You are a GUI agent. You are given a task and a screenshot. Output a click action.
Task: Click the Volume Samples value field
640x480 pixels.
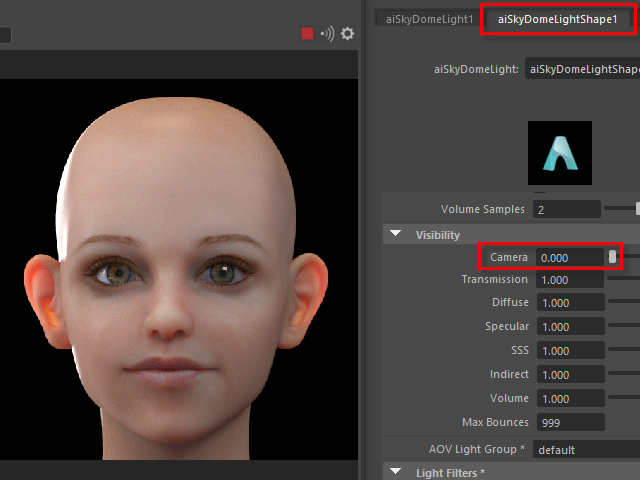coord(567,210)
